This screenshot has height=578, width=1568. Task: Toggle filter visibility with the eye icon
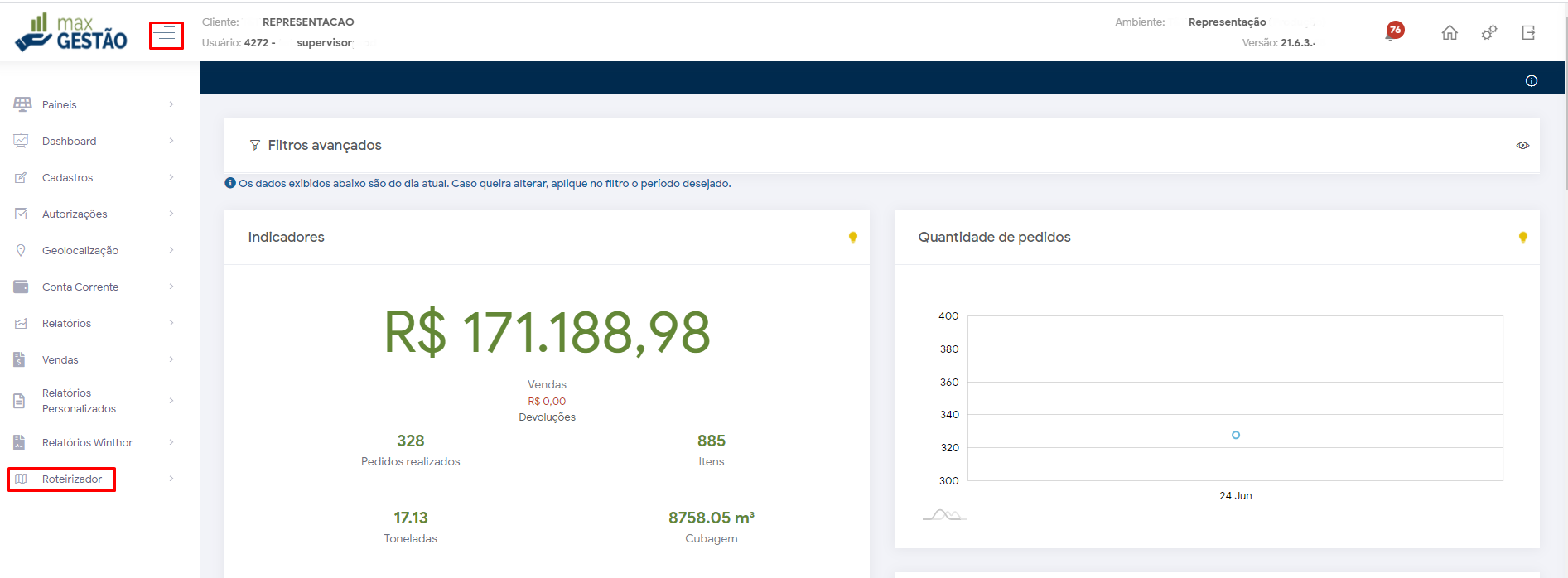pyautogui.click(x=1522, y=146)
